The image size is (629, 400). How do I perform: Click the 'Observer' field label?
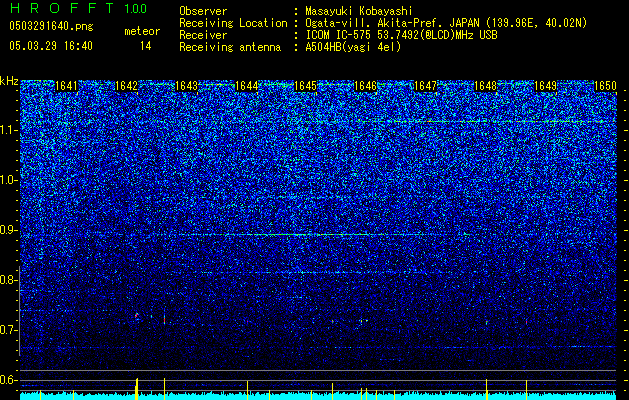(x=203, y=11)
